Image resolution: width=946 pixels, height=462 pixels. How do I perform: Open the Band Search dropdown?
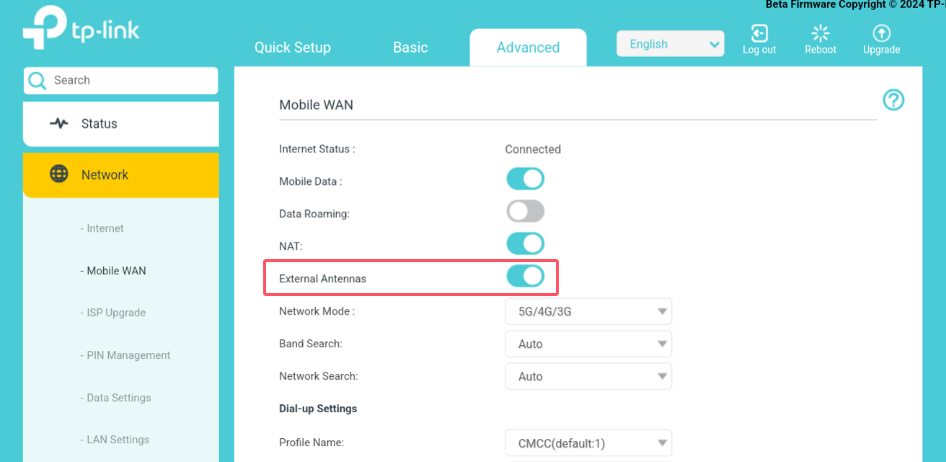click(x=588, y=344)
